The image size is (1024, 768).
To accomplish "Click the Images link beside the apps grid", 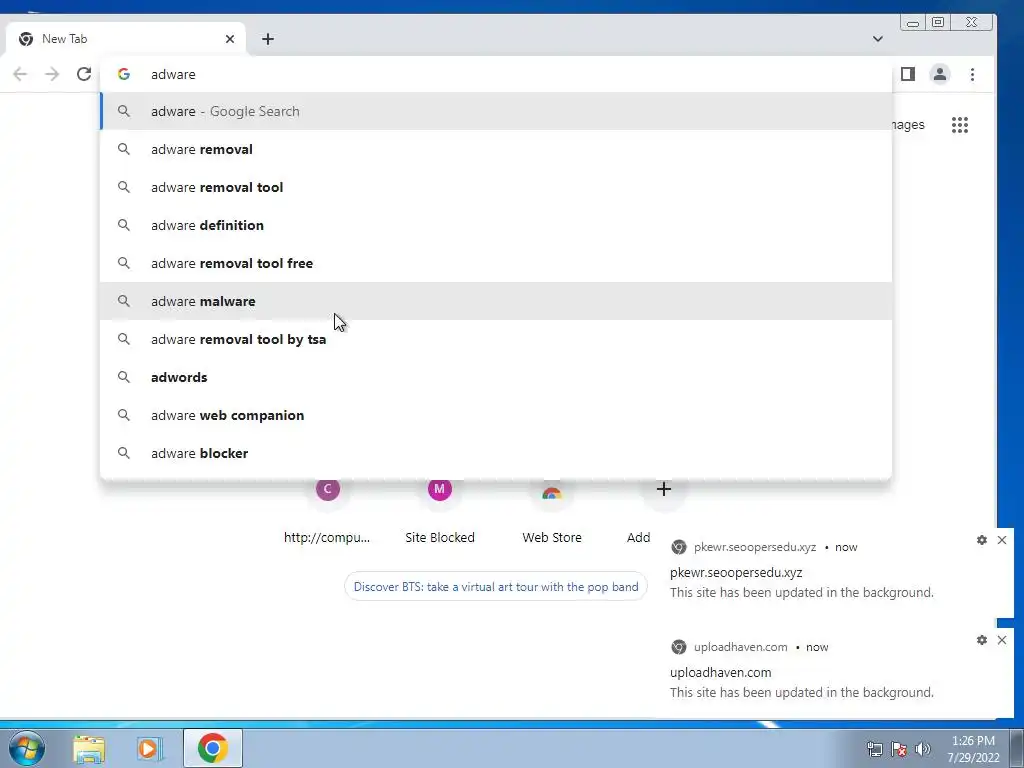I will [x=908, y=125].
